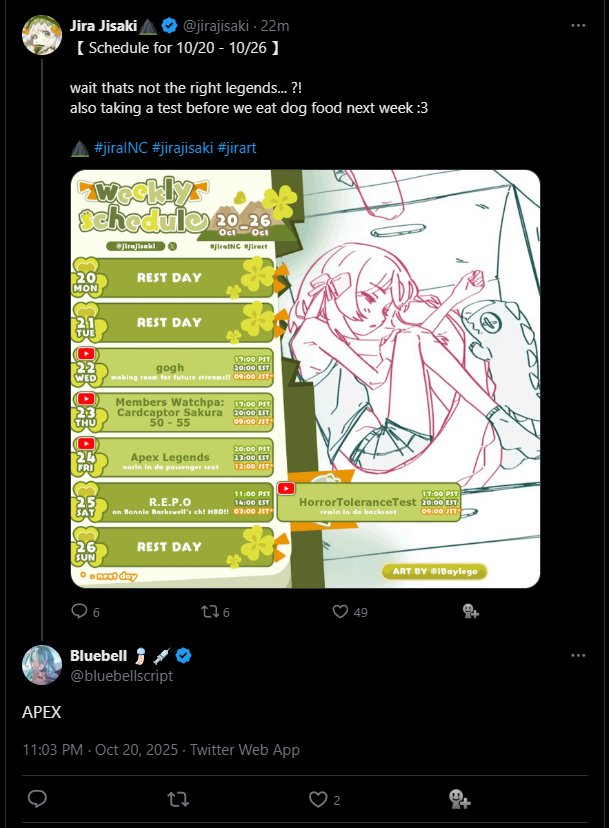The image size is (609, 828).
Task: Retweet Jira Jisaki's schedule post
Action: pos(209,611)
